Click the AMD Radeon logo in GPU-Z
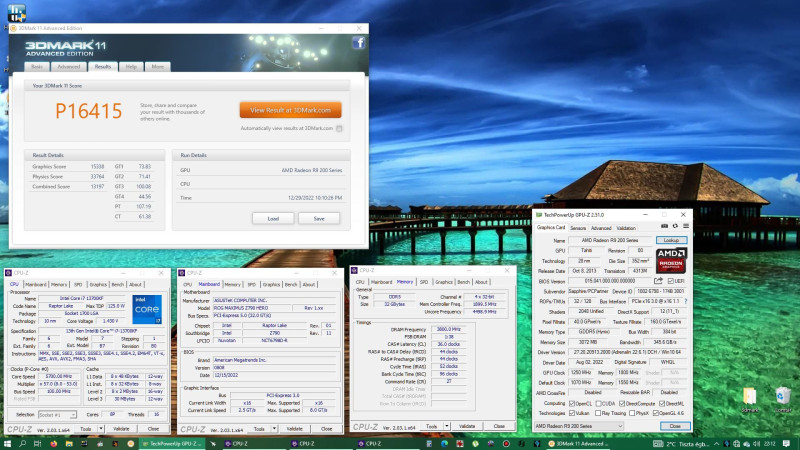The image size is (800, 450). (x=671, y=260)
